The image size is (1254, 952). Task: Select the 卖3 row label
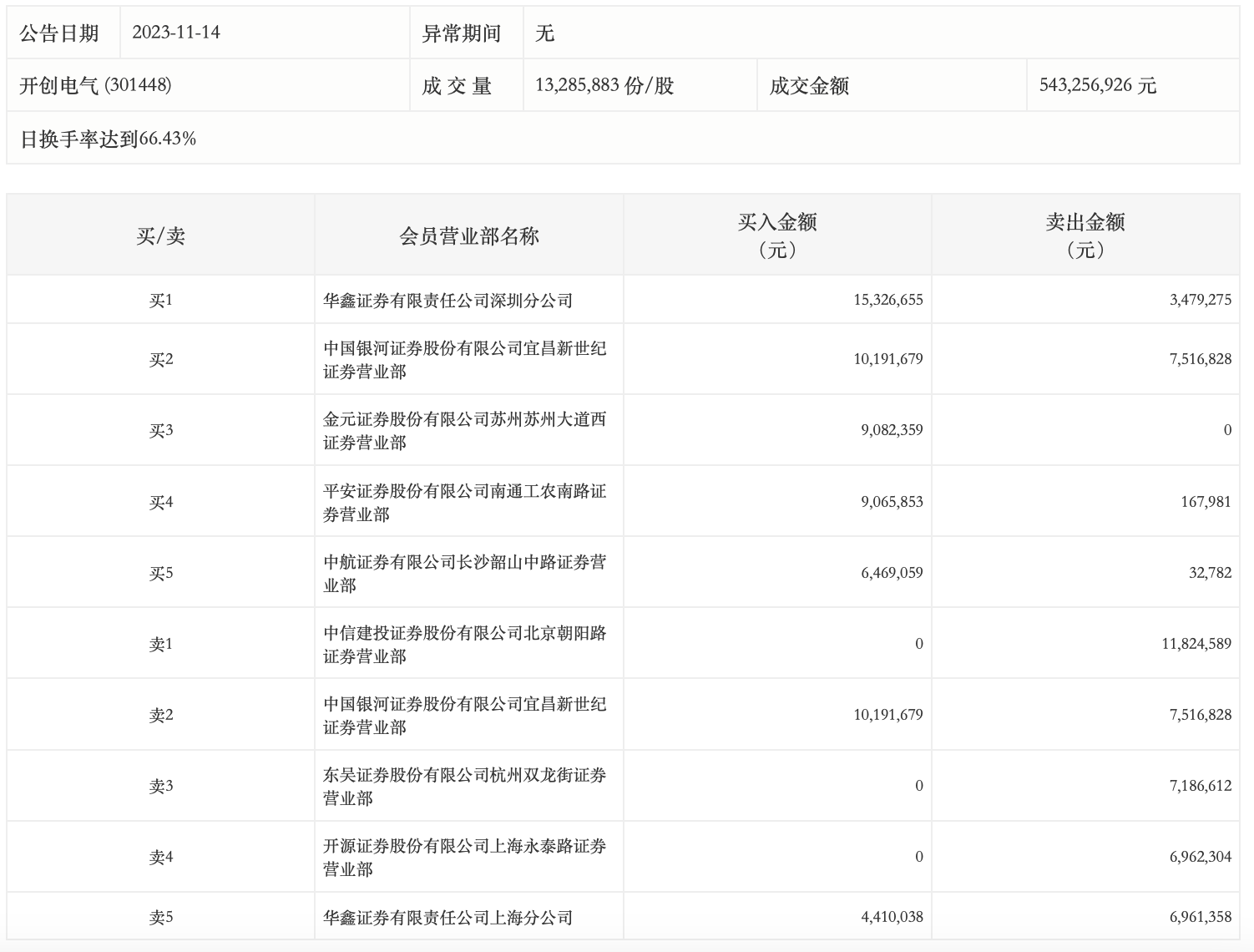click(x=161, y=786)
